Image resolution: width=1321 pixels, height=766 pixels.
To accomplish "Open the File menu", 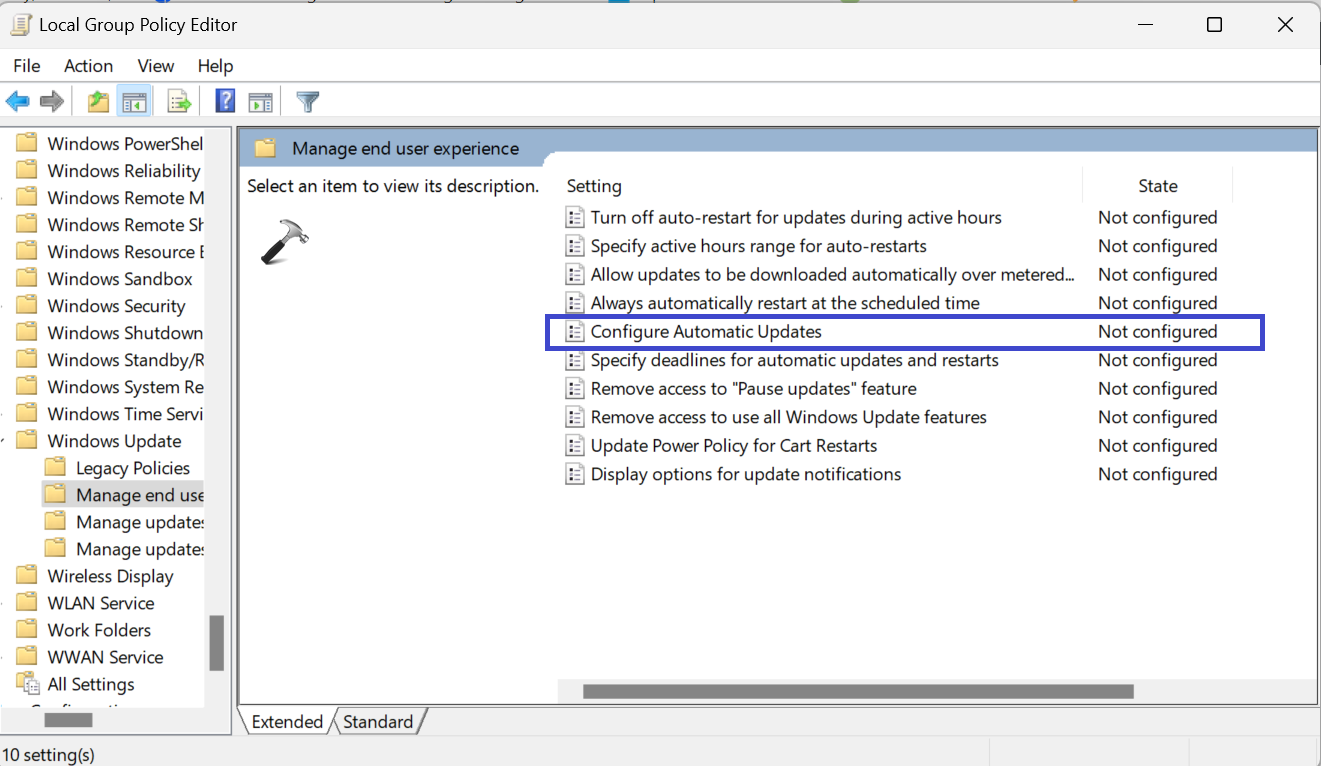I will pyautogui.click(x=27, y=66).
